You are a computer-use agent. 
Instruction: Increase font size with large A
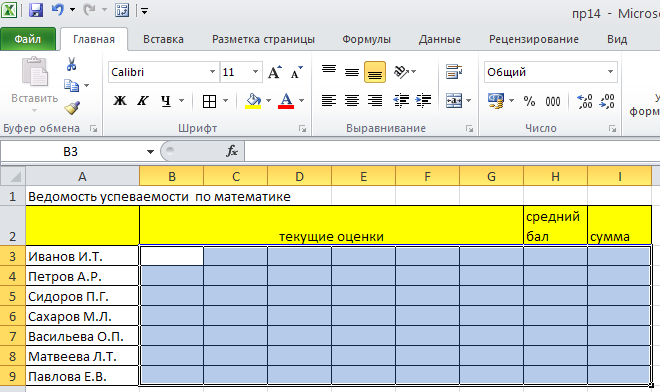click(275, 72)
